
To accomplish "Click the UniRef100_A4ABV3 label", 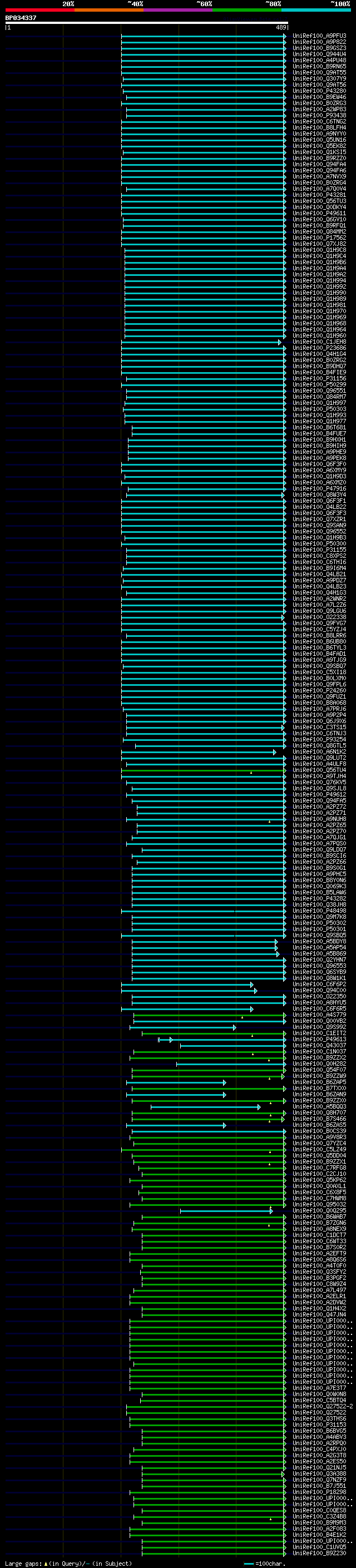I will pos(319,1437).
